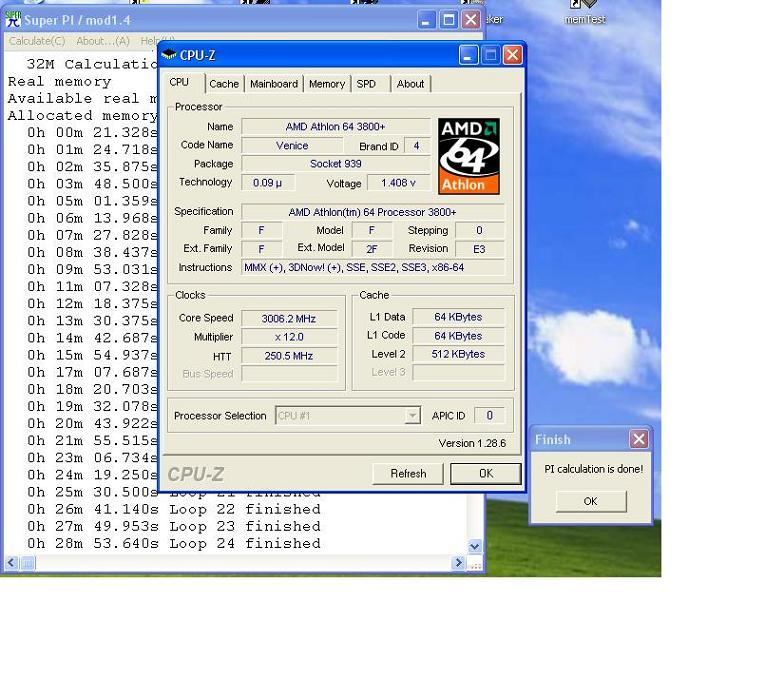Click the horizontal scrollbar thumb in Super PI
Screen dimensions: 765x680
27,563
